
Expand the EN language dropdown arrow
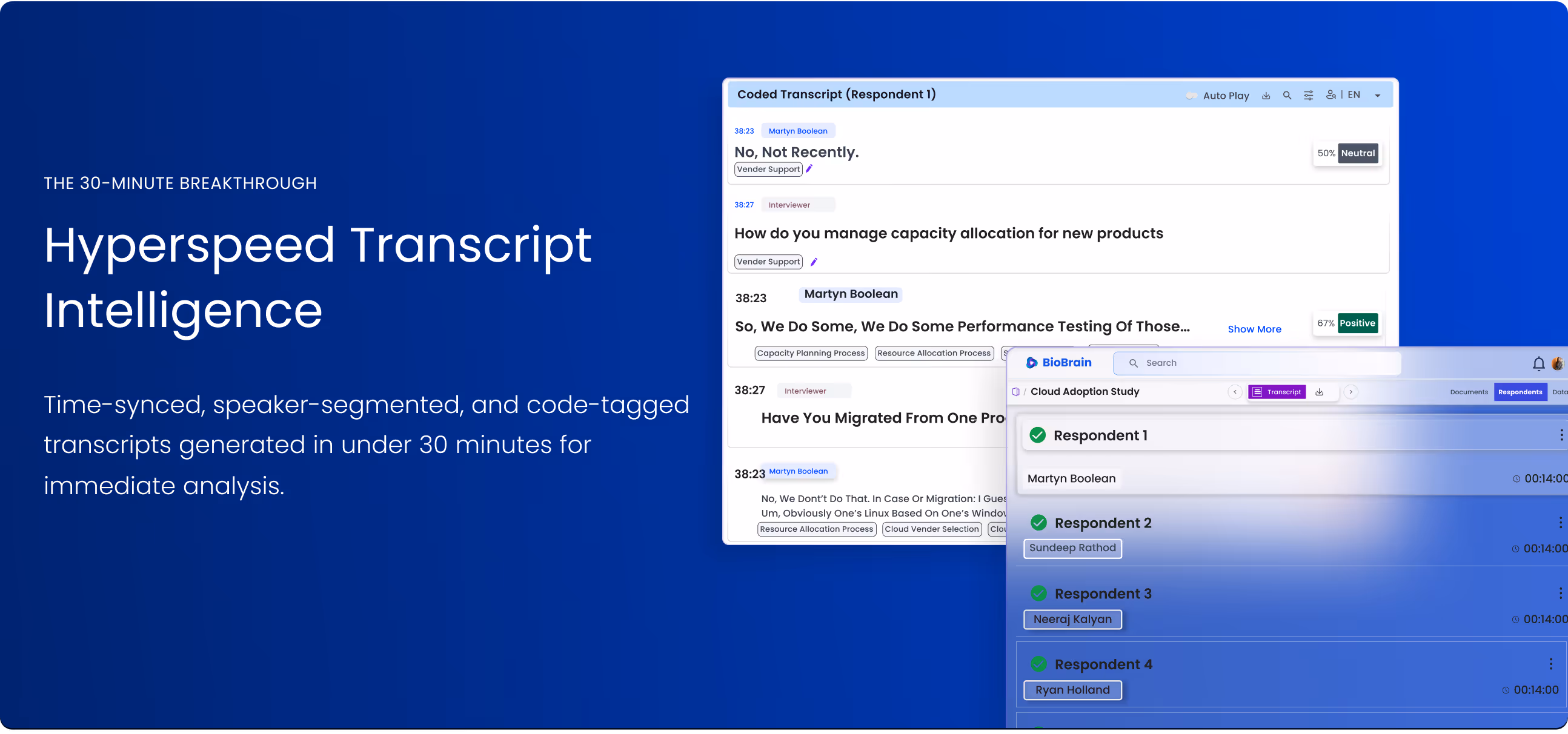pos(1378,96)
